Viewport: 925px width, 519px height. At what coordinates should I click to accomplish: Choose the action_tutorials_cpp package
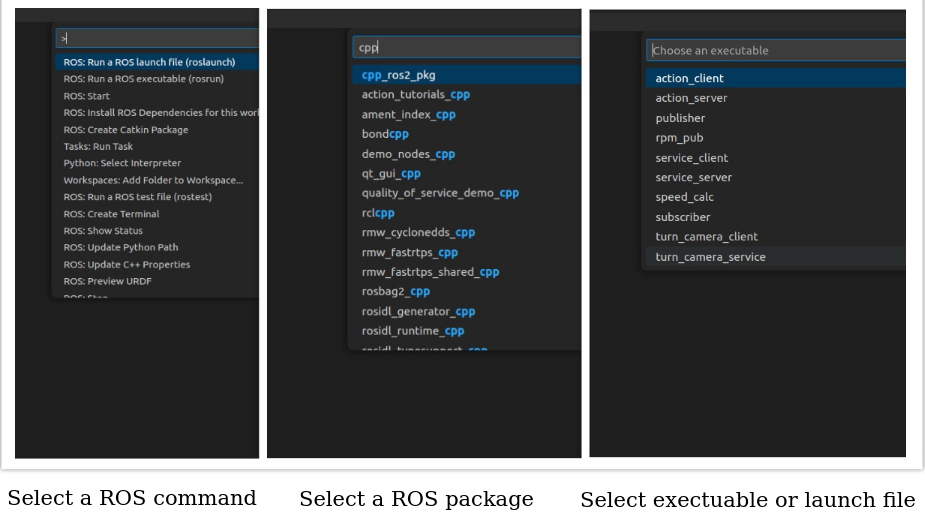415,95
